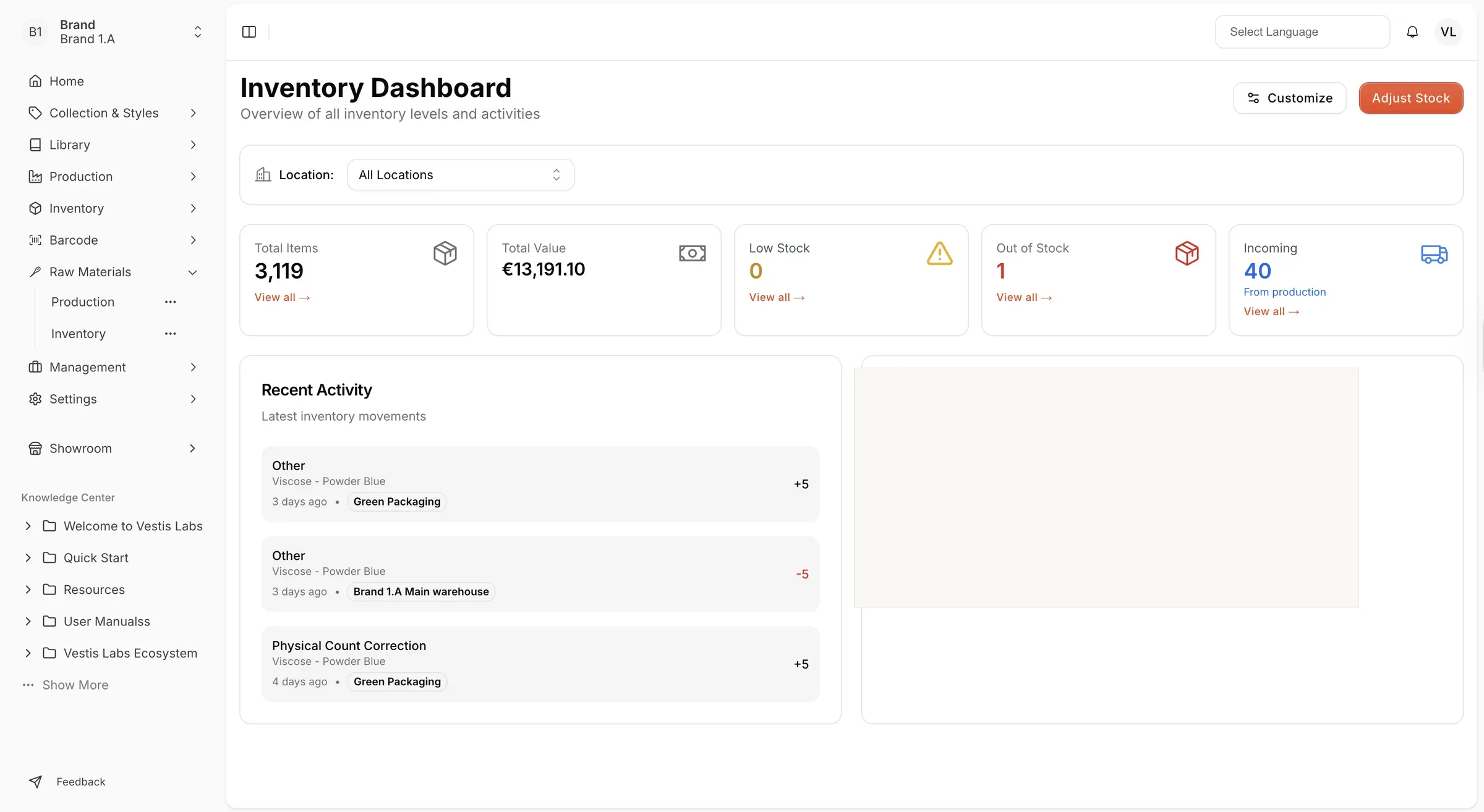
Task: Click Show More in Knowledge Center
Action: [75, 685]
